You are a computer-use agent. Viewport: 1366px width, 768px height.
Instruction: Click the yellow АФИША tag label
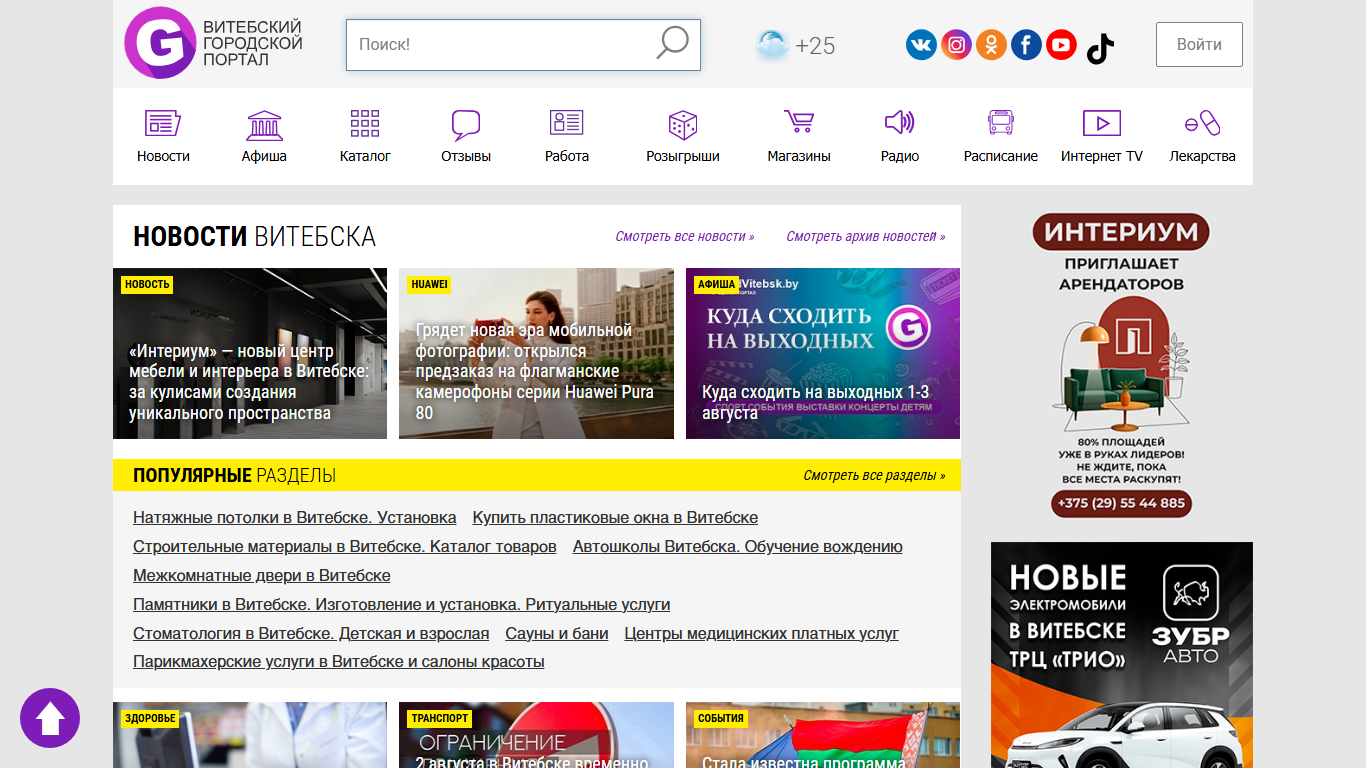(717, 285)
